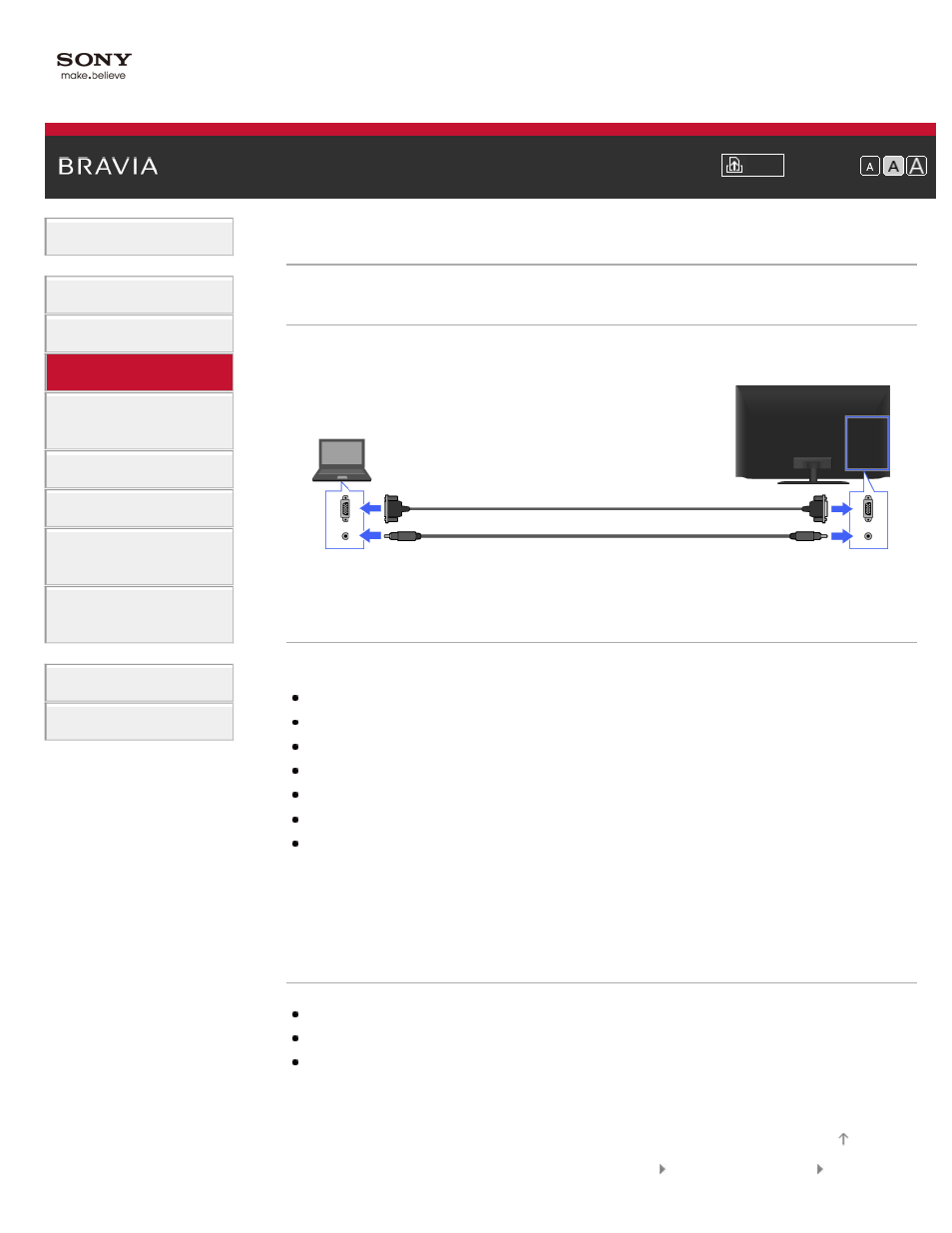
Task: Click the print page icon in header
Action: click(x=751, y=165)
